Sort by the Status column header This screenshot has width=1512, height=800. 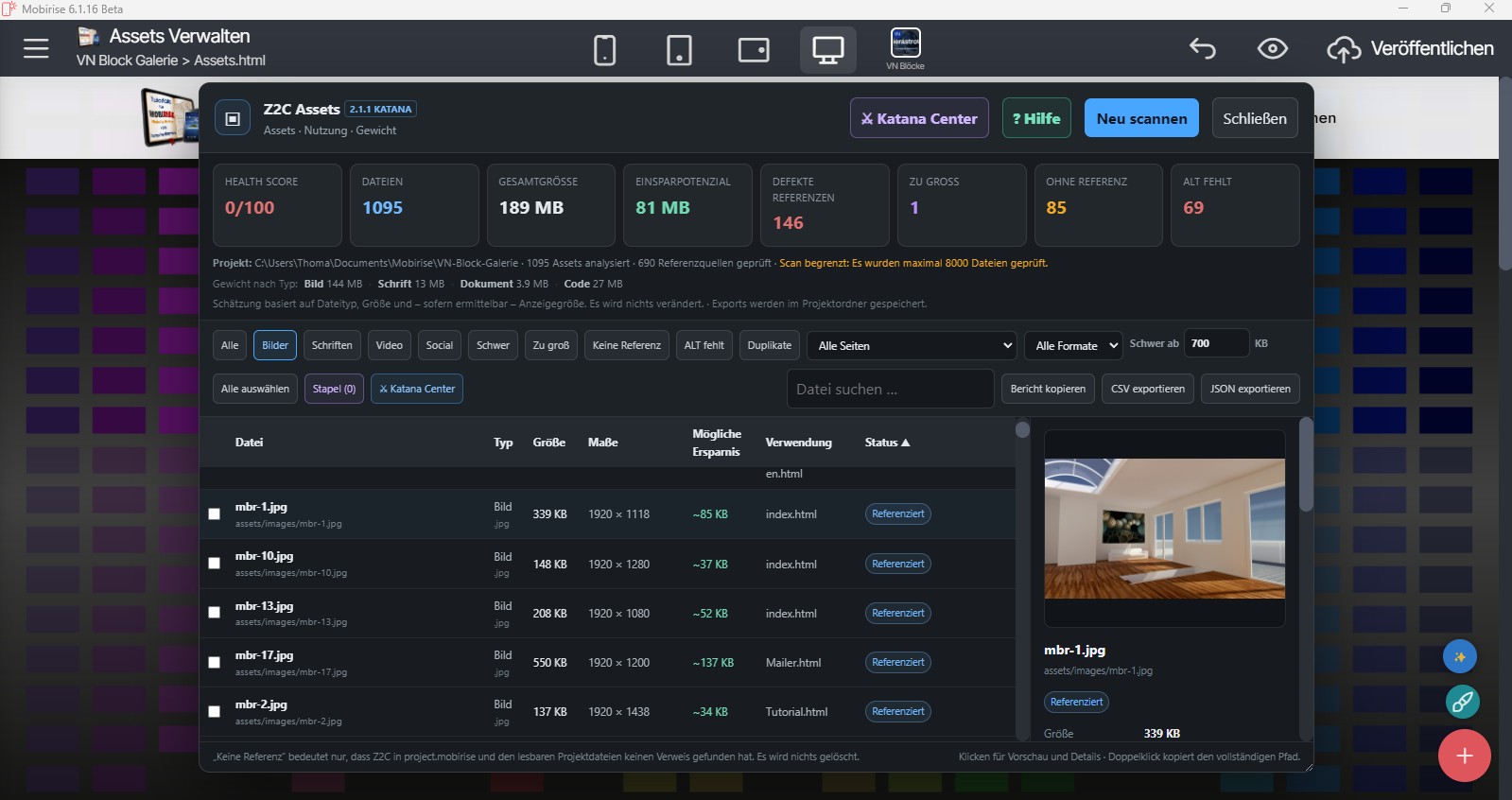pos(887,443)
